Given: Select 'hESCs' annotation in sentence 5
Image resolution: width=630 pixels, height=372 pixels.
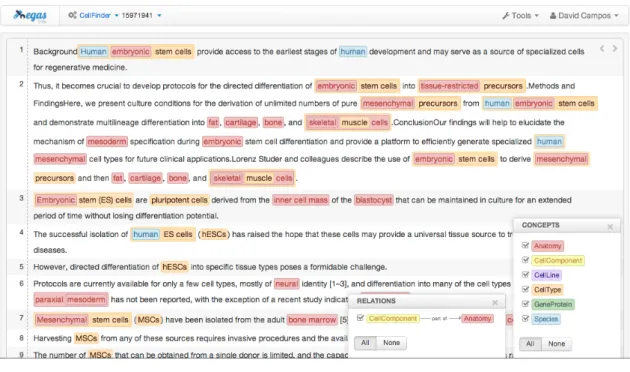Looking at the screenshot, I should [x=174, y=267].
